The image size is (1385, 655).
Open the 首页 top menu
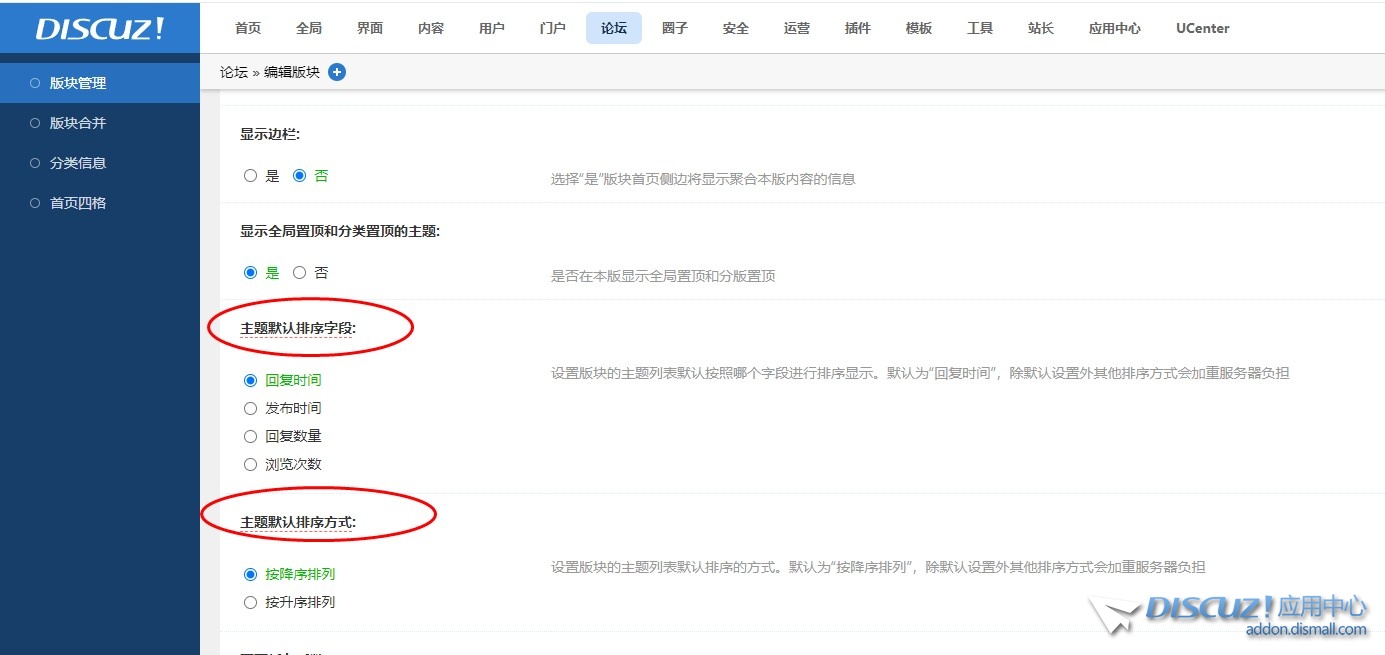pos(248,28)
